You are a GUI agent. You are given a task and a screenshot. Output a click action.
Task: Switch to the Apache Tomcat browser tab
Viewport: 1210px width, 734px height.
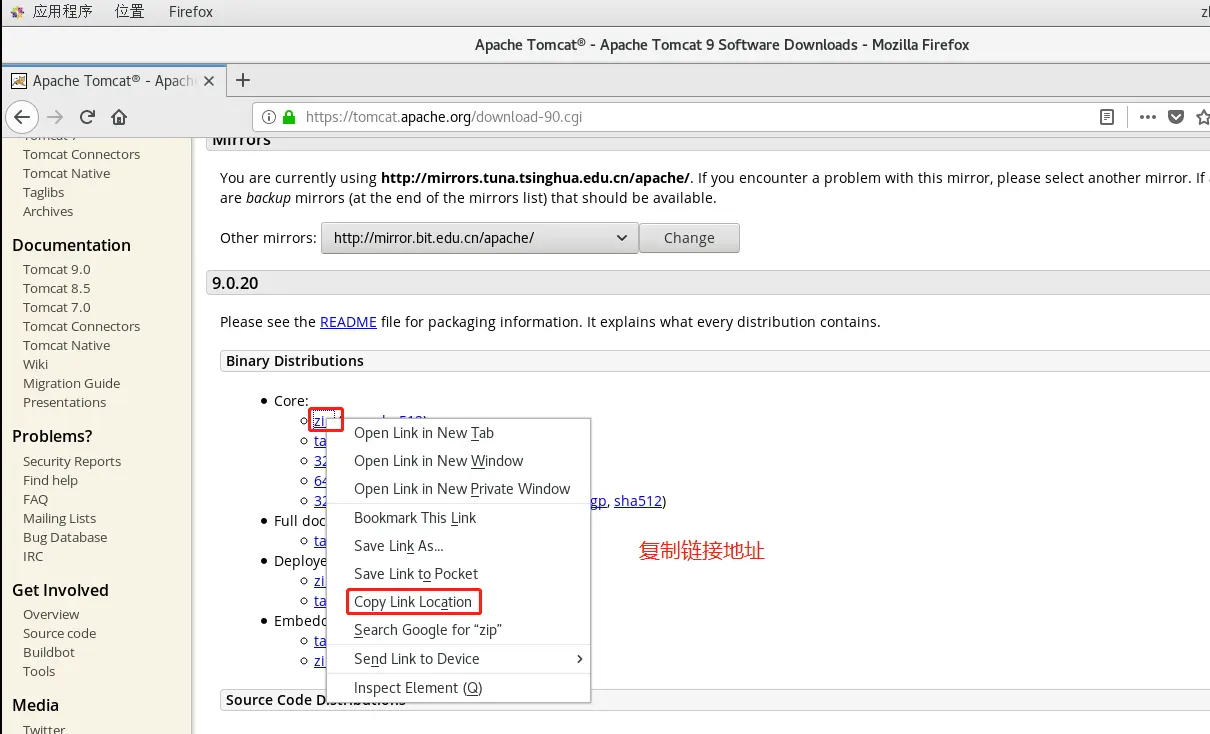coord(113,80)
